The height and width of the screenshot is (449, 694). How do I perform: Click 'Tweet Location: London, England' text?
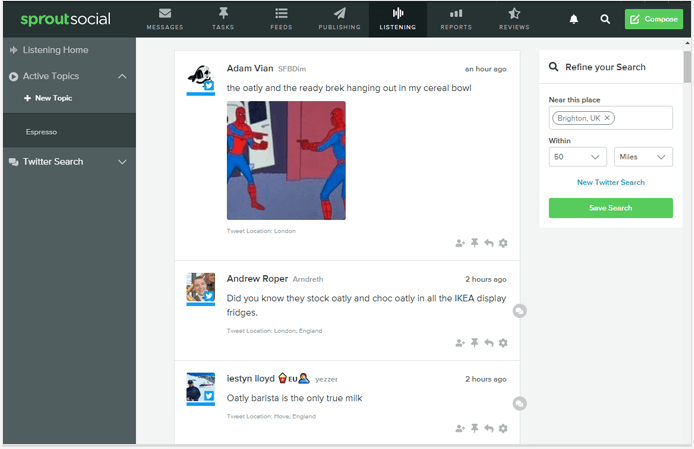pos(274,331)
